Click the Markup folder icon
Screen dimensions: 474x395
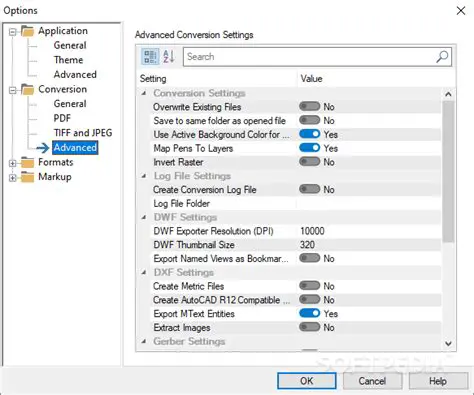27,177
